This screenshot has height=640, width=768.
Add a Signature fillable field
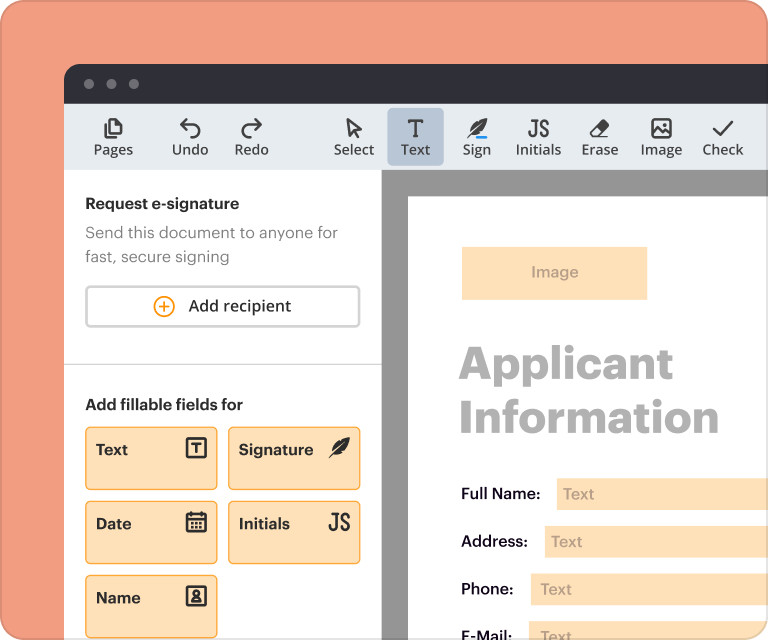pos(294,458)
